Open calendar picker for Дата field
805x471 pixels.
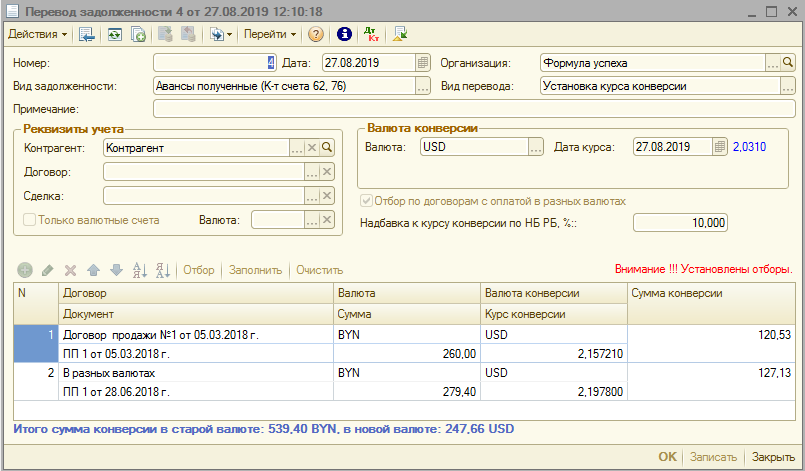[x=422, y=63]
